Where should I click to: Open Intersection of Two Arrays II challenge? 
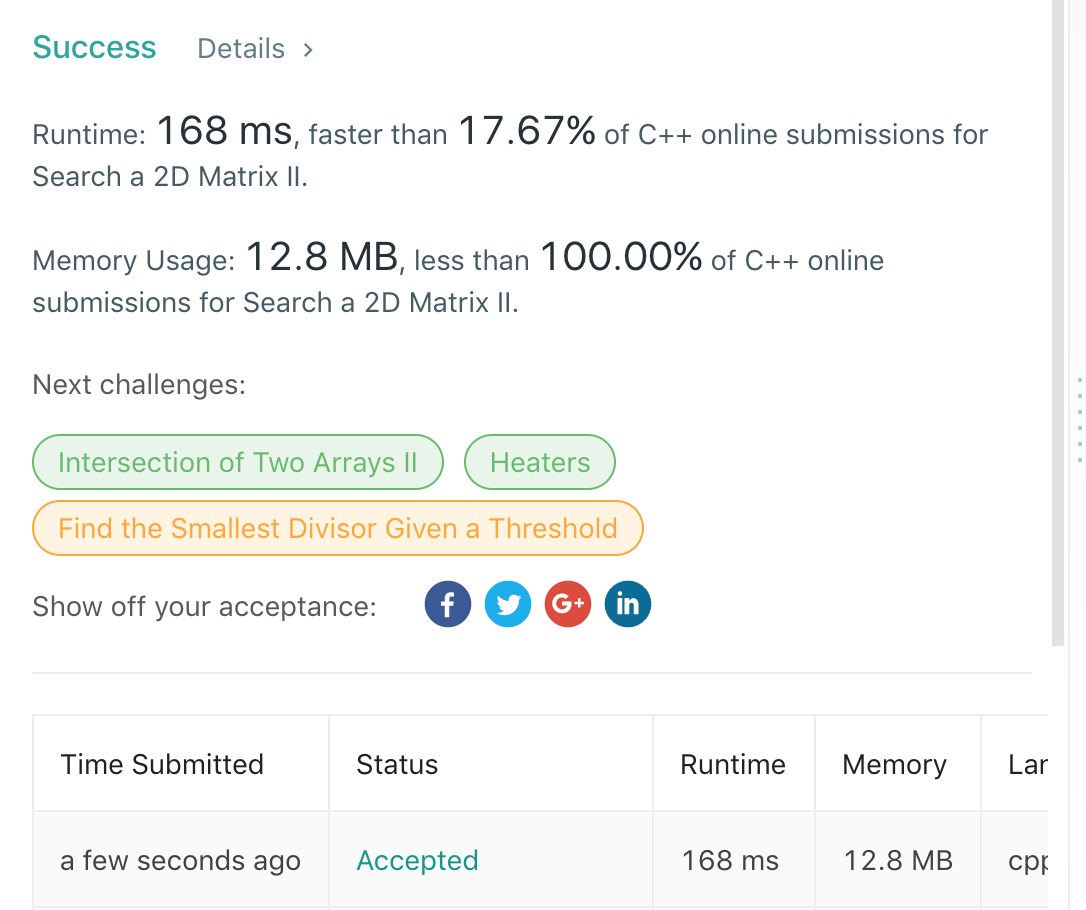[238, 462]
